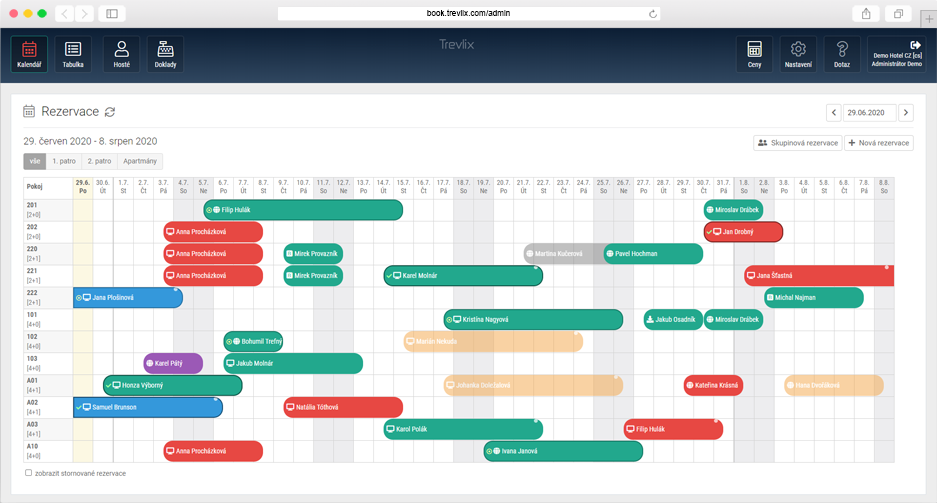The width and height of the screenshot is (937, 503).
Task: Open Karel Molnár reservation in room 221
Action: (463, 275)
